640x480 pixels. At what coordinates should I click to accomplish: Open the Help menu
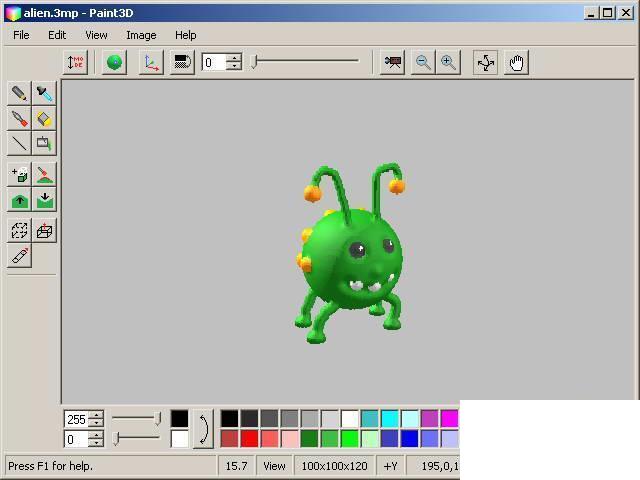point(186,35)
